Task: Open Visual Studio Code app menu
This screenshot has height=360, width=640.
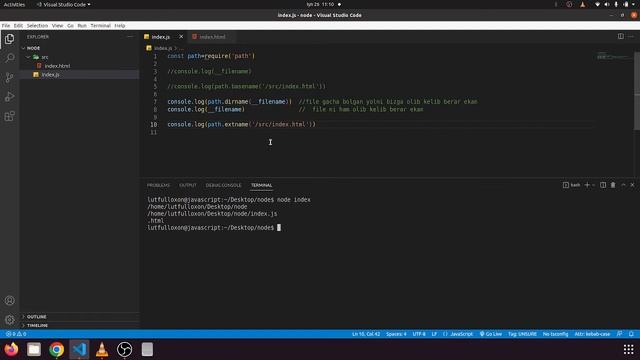Action: coord(63,4)
